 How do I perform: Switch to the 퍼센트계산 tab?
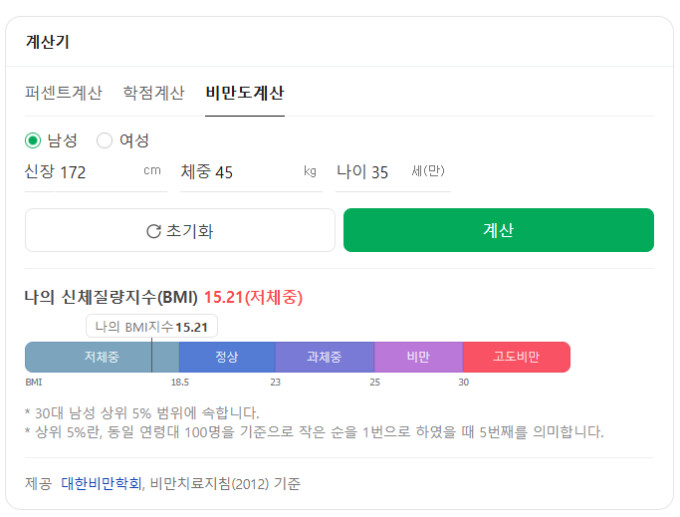point(63,93)
